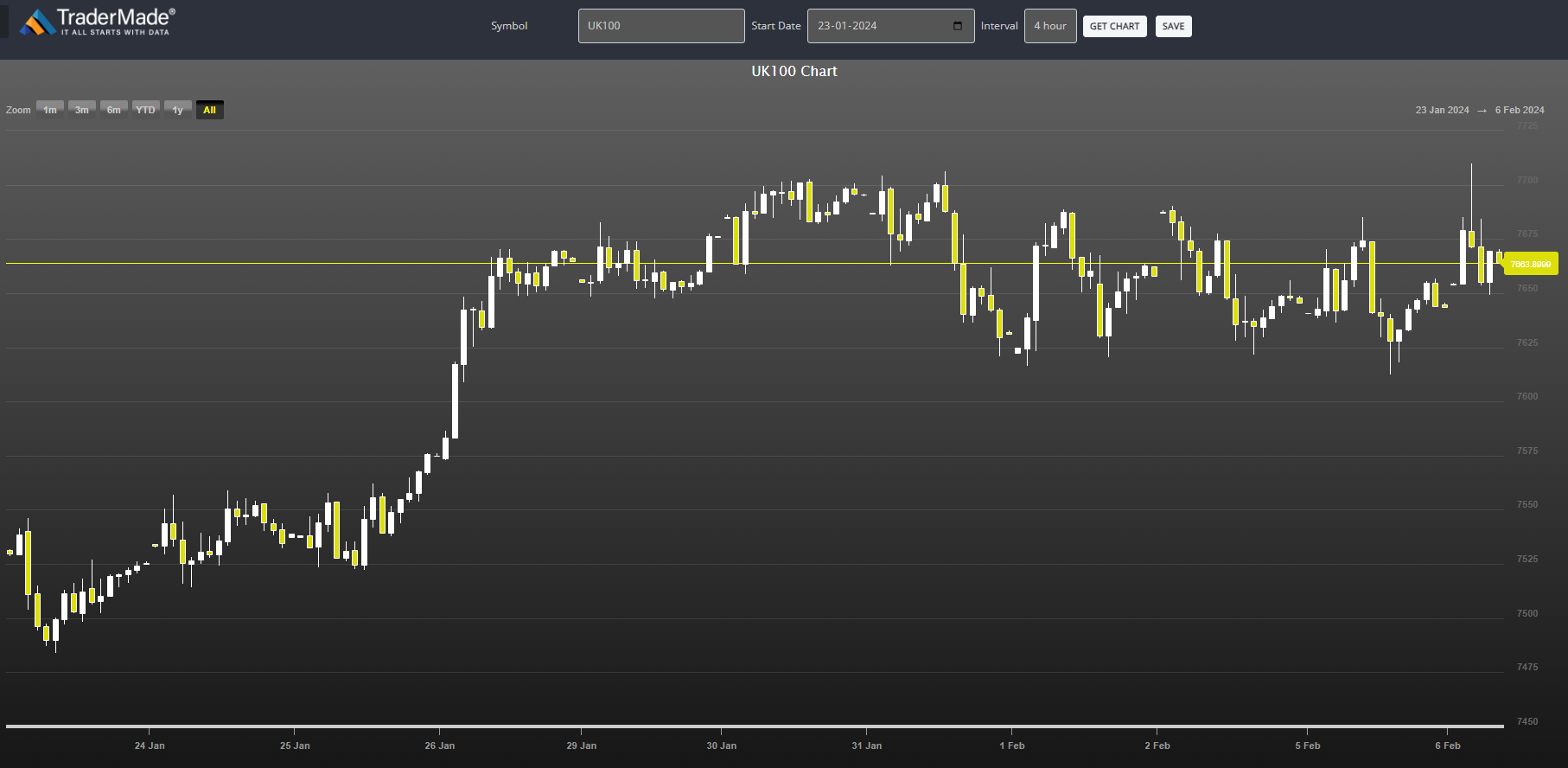Click the 24 Jan axis label
The width and height of the screenshot is (1568, 768).
click(150, 746)
